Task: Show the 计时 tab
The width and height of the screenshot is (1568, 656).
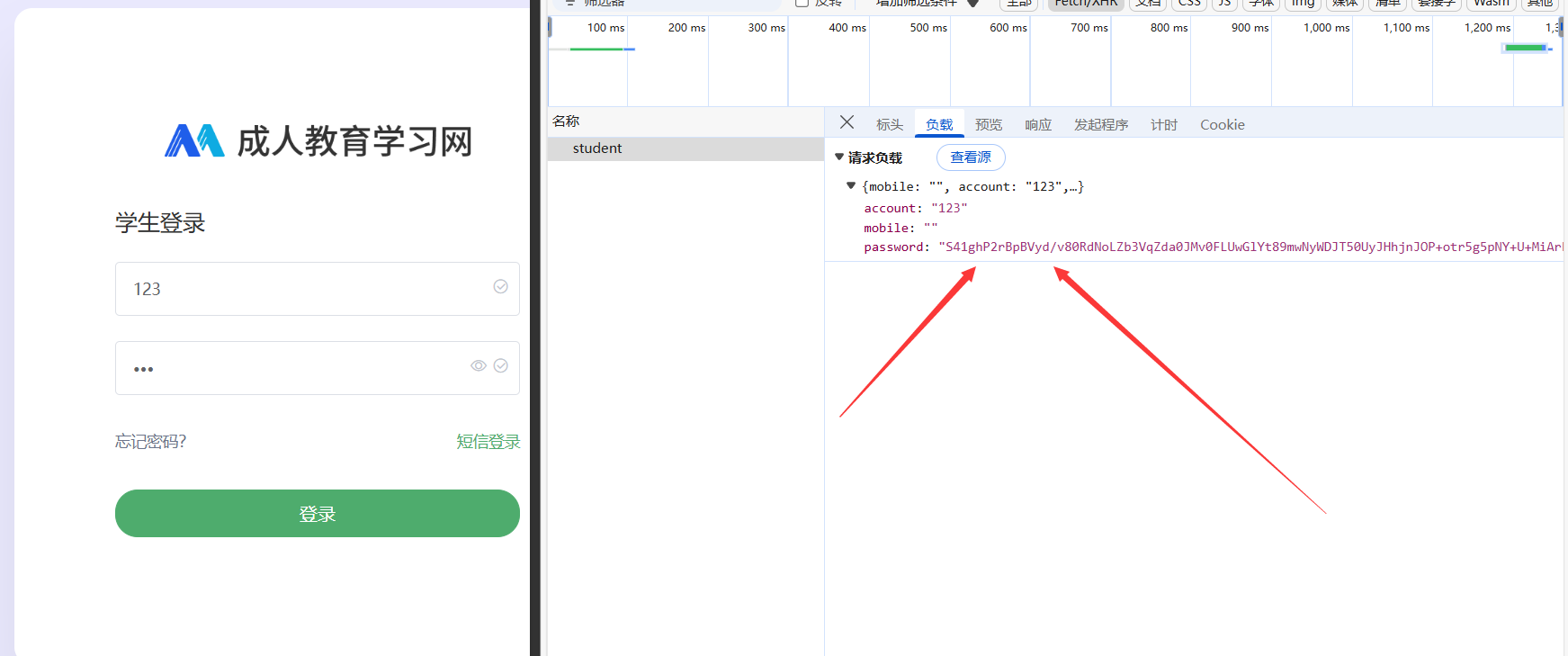Action: 1164,125
